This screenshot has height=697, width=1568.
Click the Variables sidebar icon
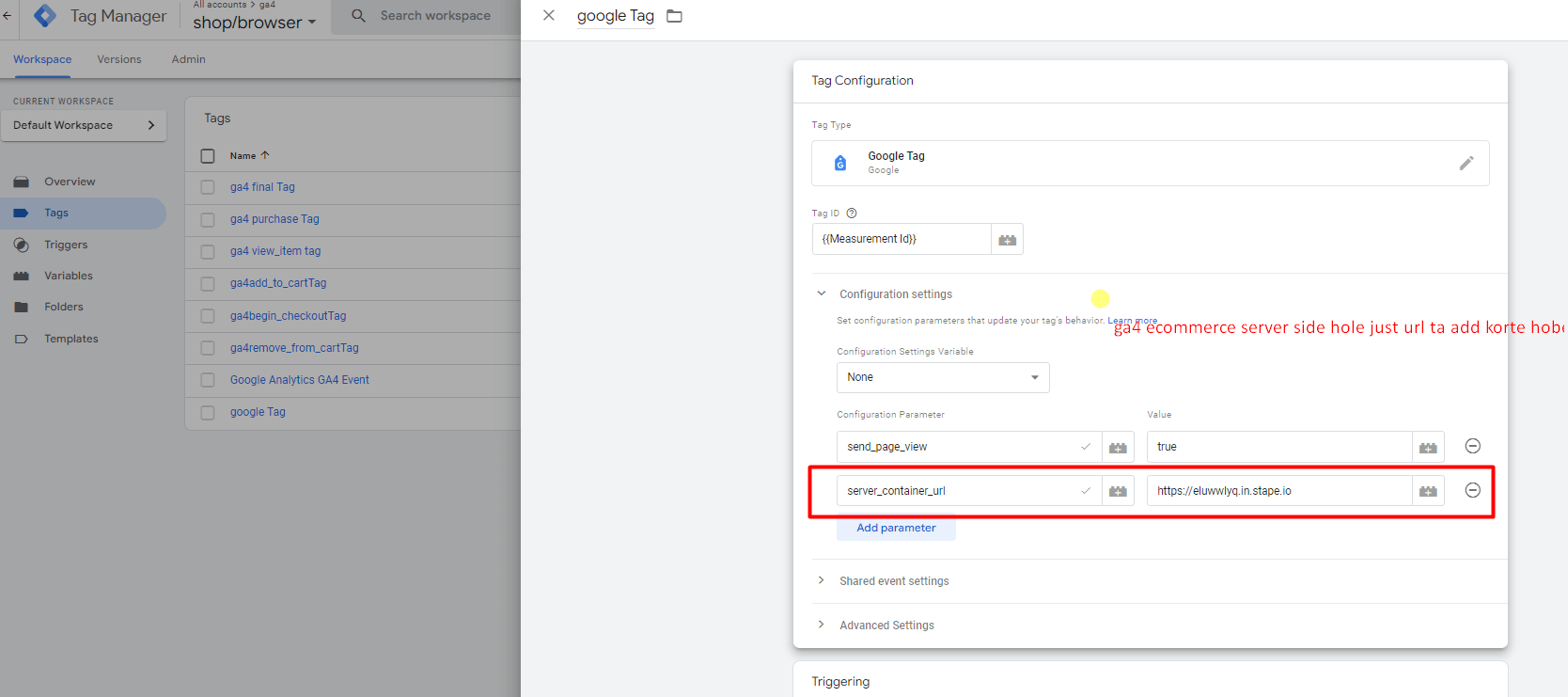tap(21, 276)
